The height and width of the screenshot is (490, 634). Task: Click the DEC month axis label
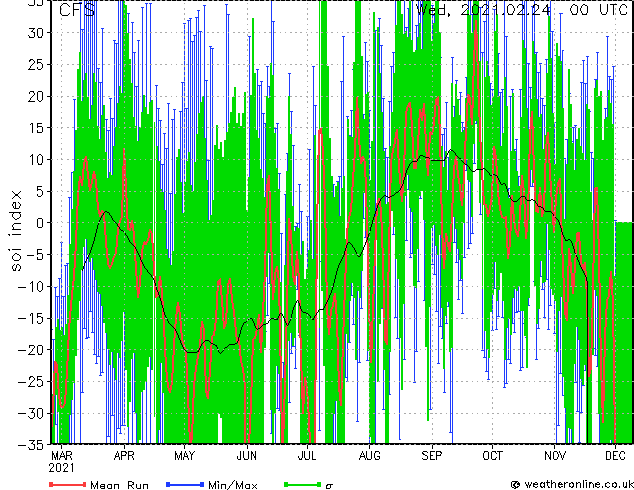point(615,456)
